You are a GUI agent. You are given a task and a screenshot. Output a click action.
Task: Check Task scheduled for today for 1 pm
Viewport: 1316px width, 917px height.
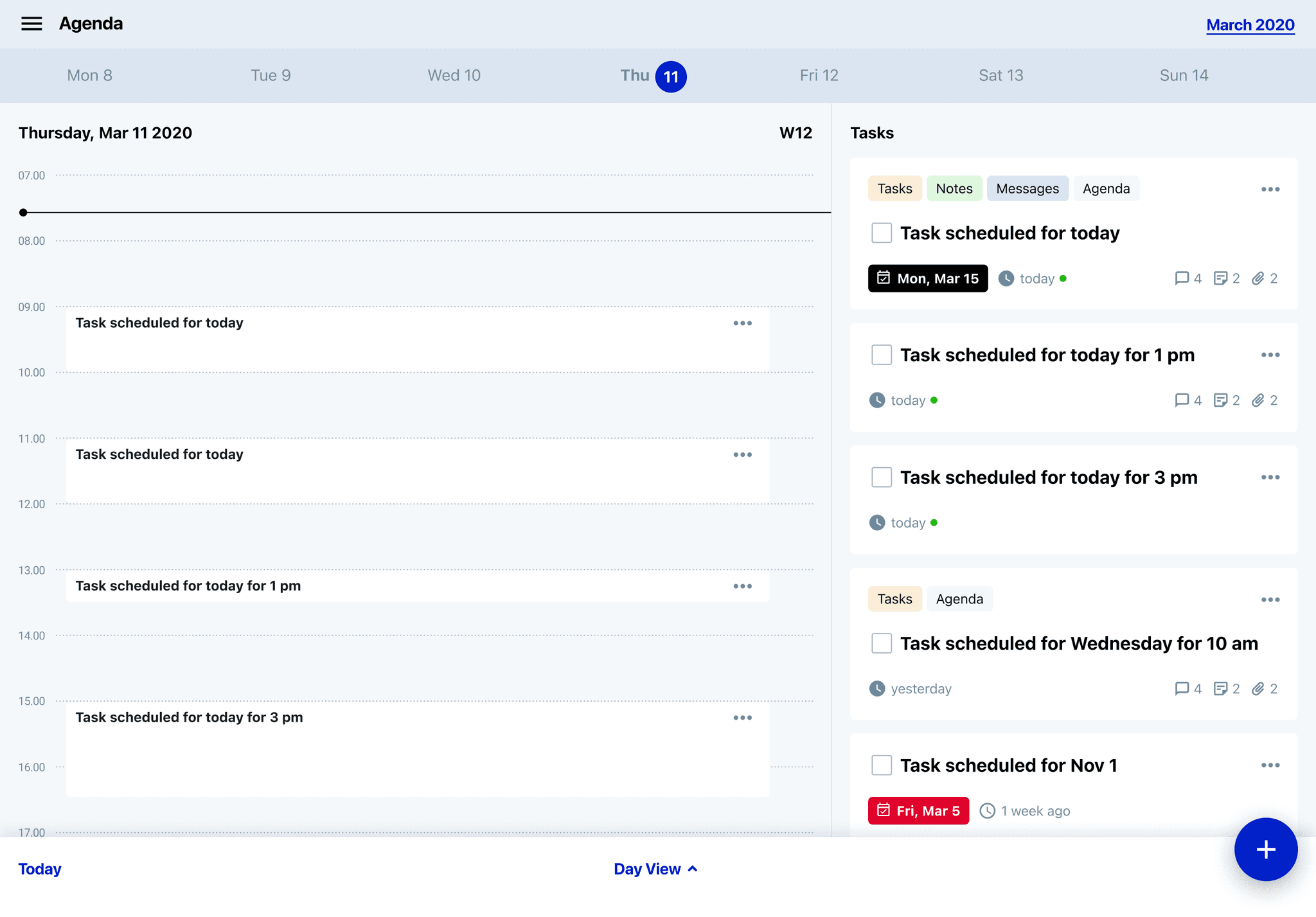[x=881, y=355]
